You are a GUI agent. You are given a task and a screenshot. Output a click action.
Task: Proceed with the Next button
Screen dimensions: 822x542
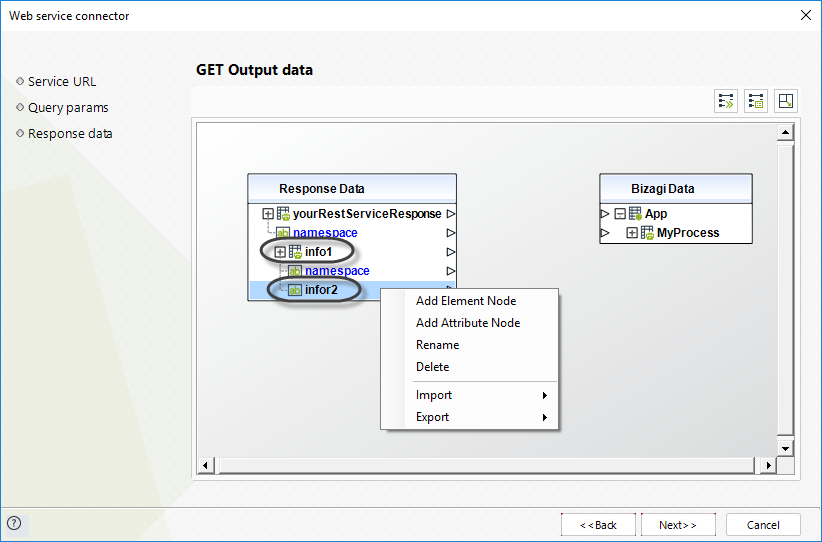tap(678, 525)
